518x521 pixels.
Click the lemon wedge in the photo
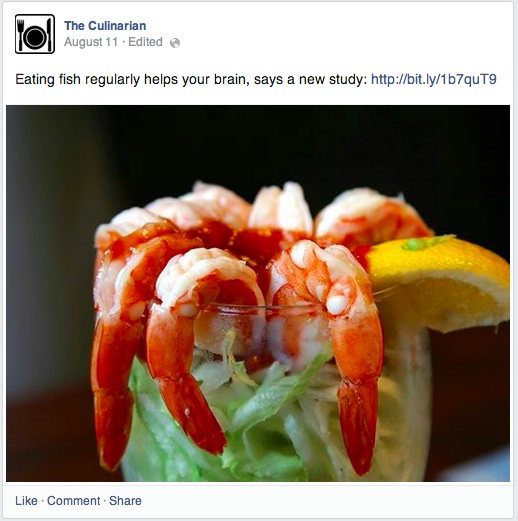(x=440, y=283)
